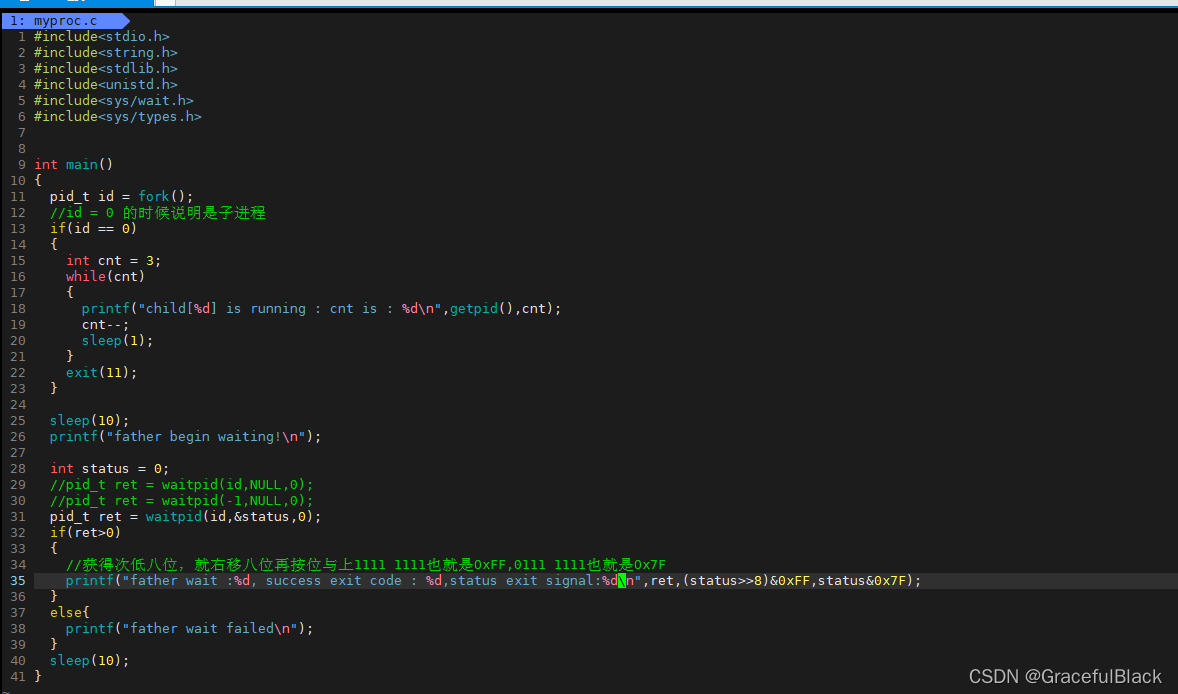Click the 'waitpid(id,&status,0);' line

click(x=186, y=517)
